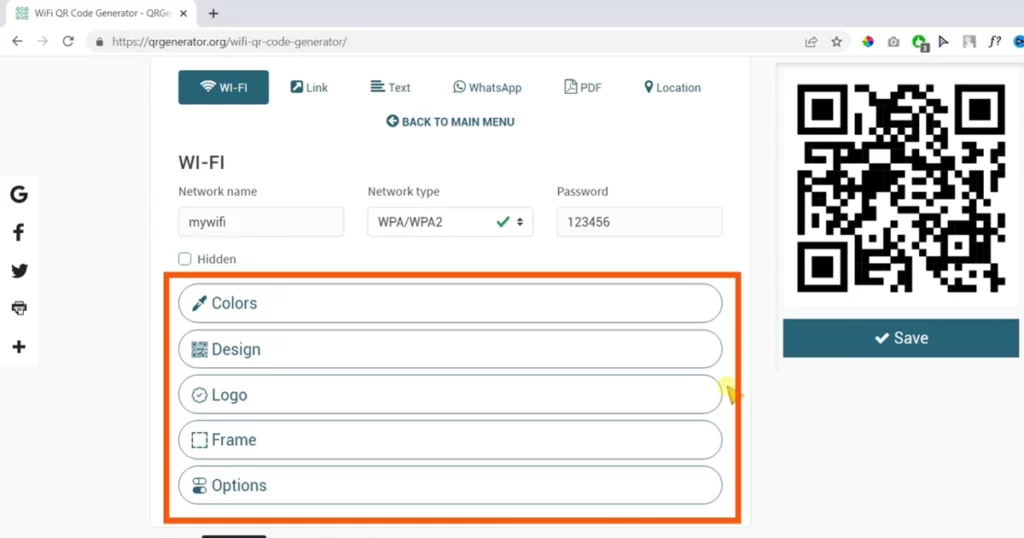Expand the Frame section
This screenshot has height=538, width=1024.
pyautogui.click(x=450, y=440)
